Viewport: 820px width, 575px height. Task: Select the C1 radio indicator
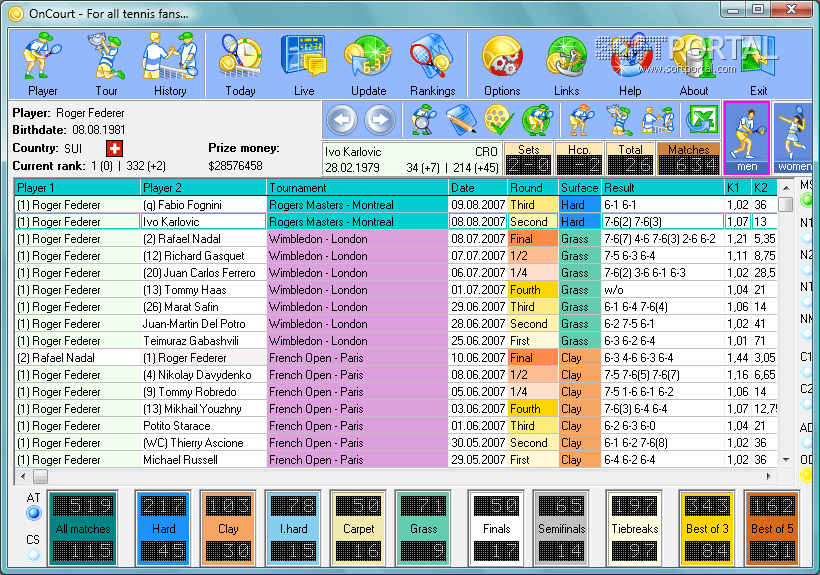[x=806, y=372]
